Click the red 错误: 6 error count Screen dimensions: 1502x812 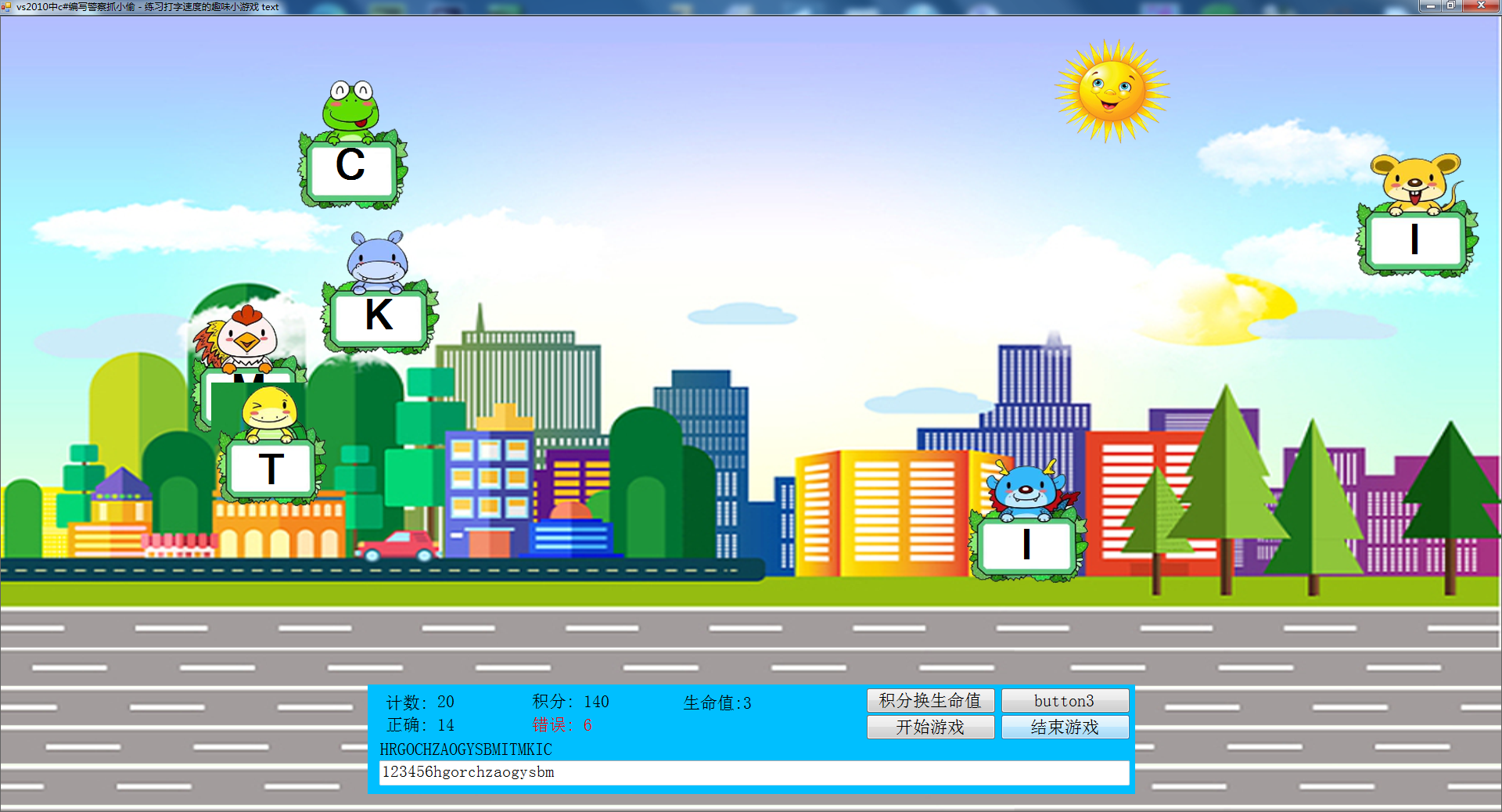point(562,725)
